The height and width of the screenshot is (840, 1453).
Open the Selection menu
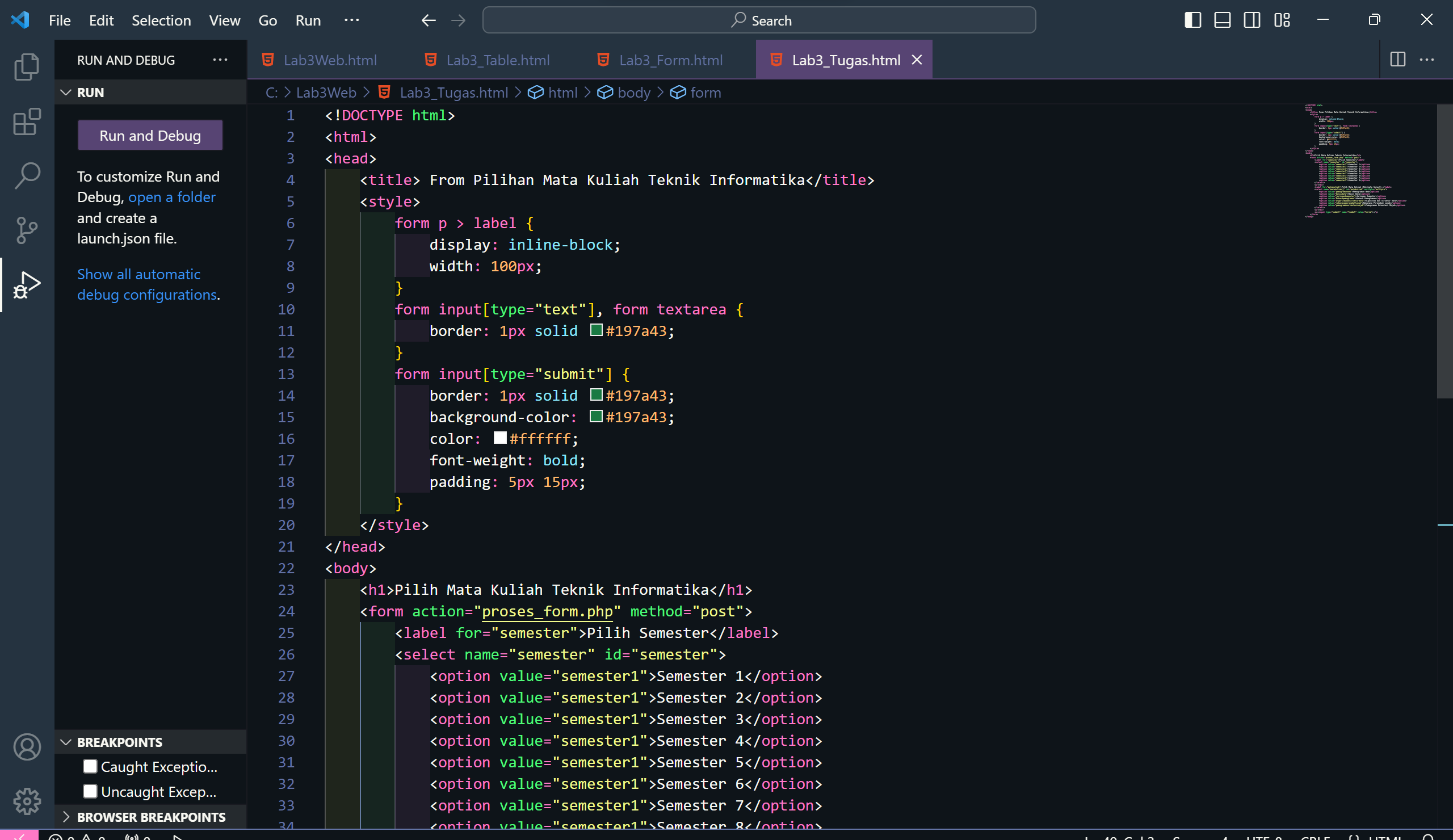click(161, 20)
